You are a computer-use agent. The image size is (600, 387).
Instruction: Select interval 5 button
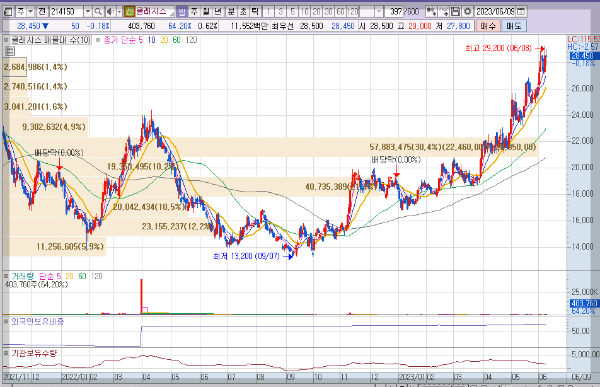(x=293, y=12)
